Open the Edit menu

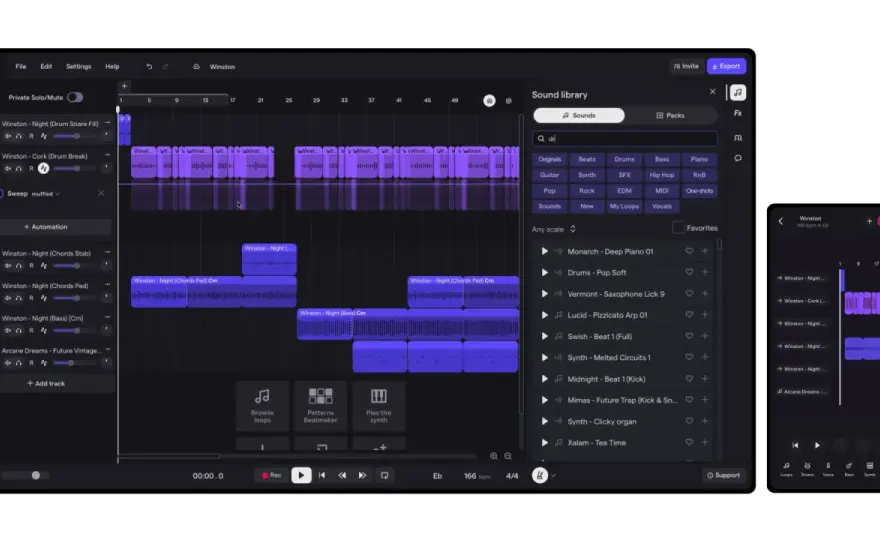coord(46,66)
